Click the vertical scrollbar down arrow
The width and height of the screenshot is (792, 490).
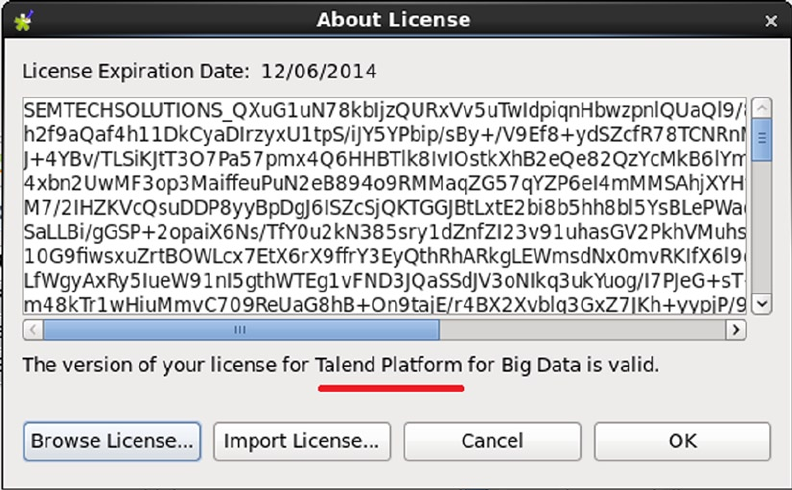click(x=761, y=303)
